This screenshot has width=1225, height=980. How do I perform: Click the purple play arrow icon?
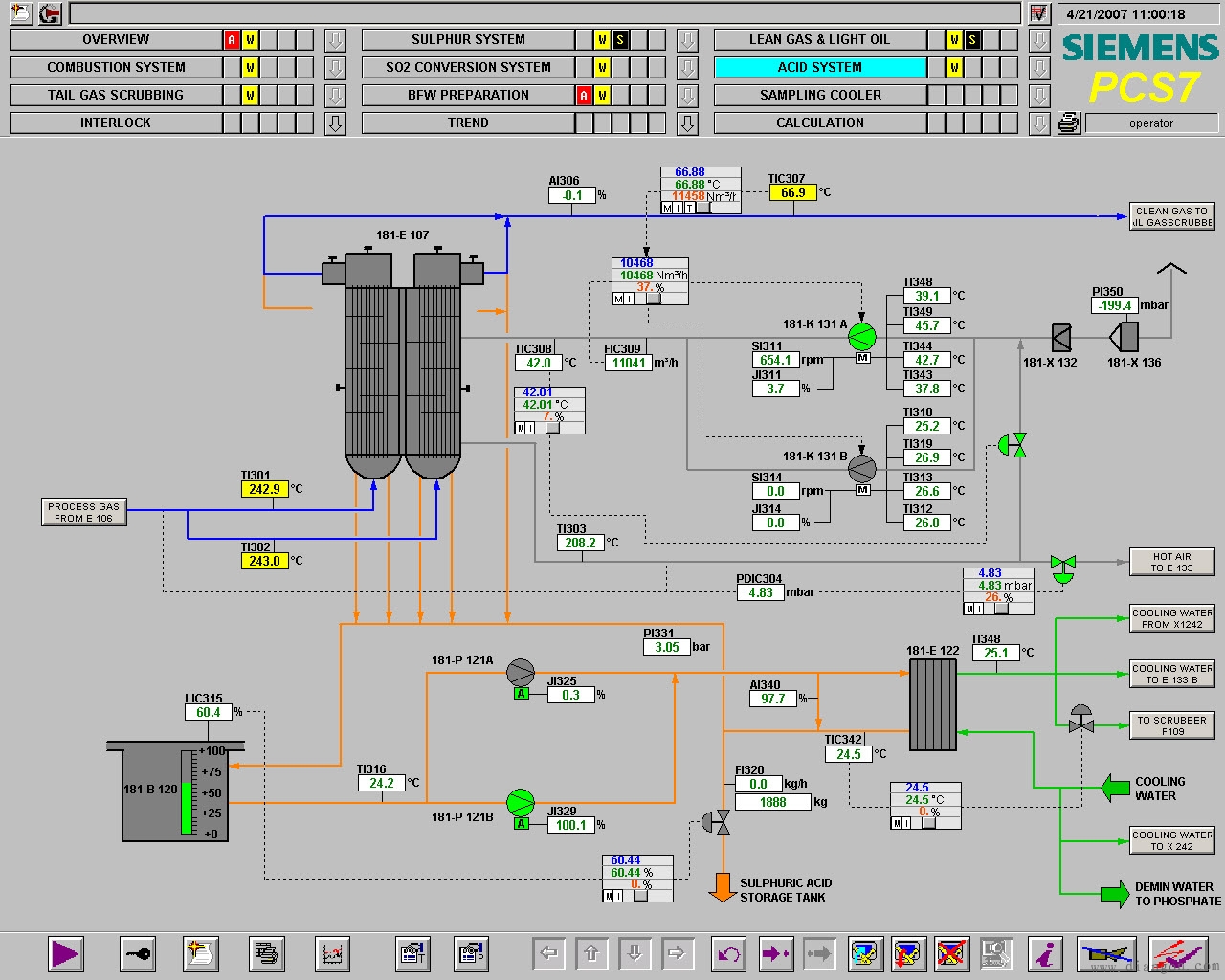(x=65, y=953)
